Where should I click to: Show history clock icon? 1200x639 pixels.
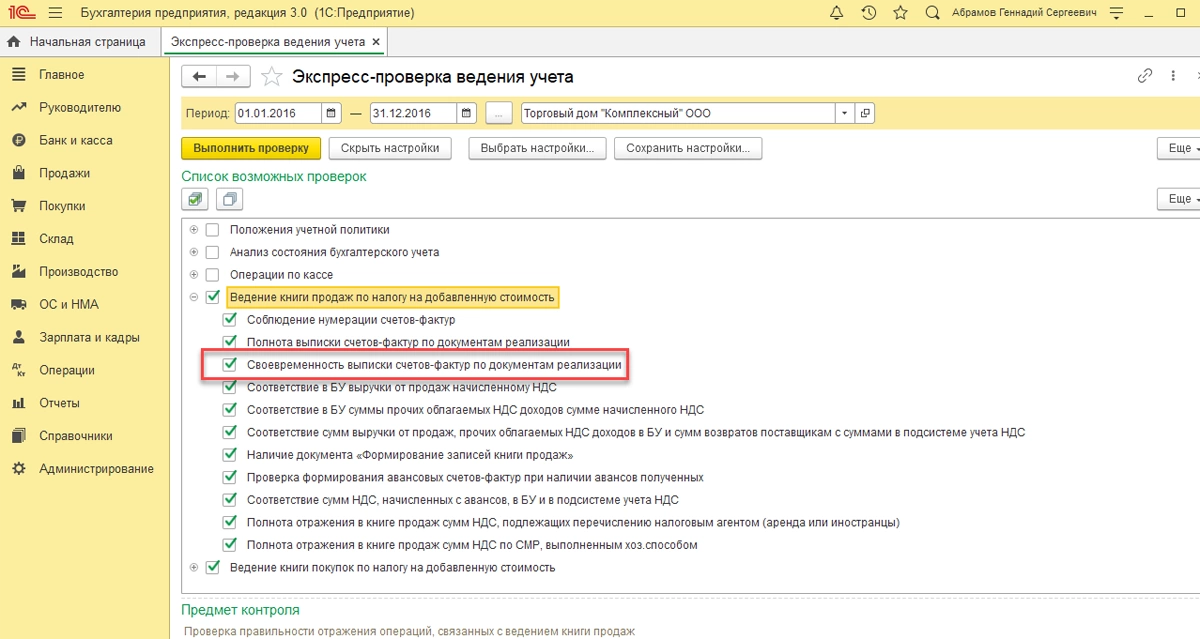(x=868, y=13)
